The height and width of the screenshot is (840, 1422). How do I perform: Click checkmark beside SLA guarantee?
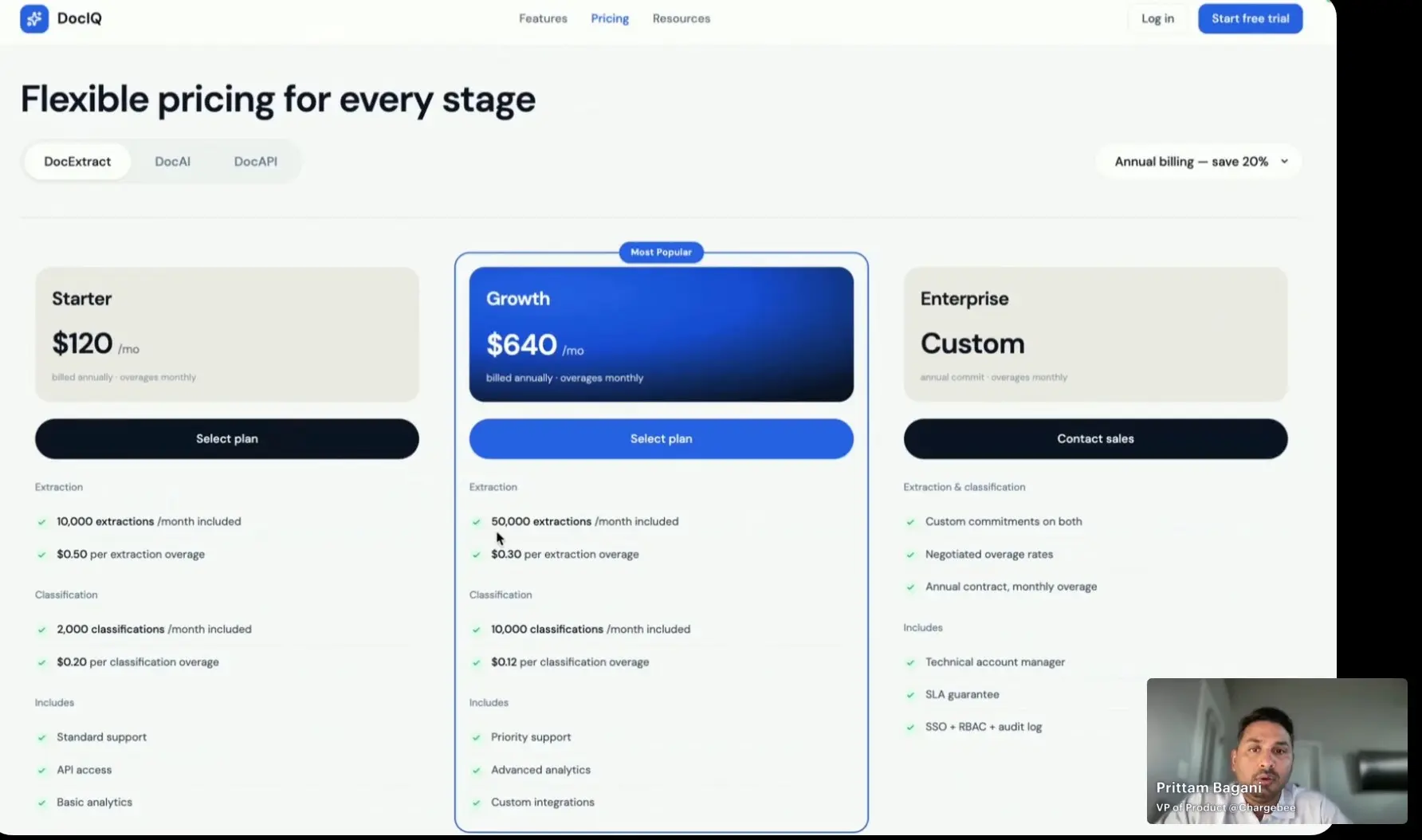pos(910,695)
